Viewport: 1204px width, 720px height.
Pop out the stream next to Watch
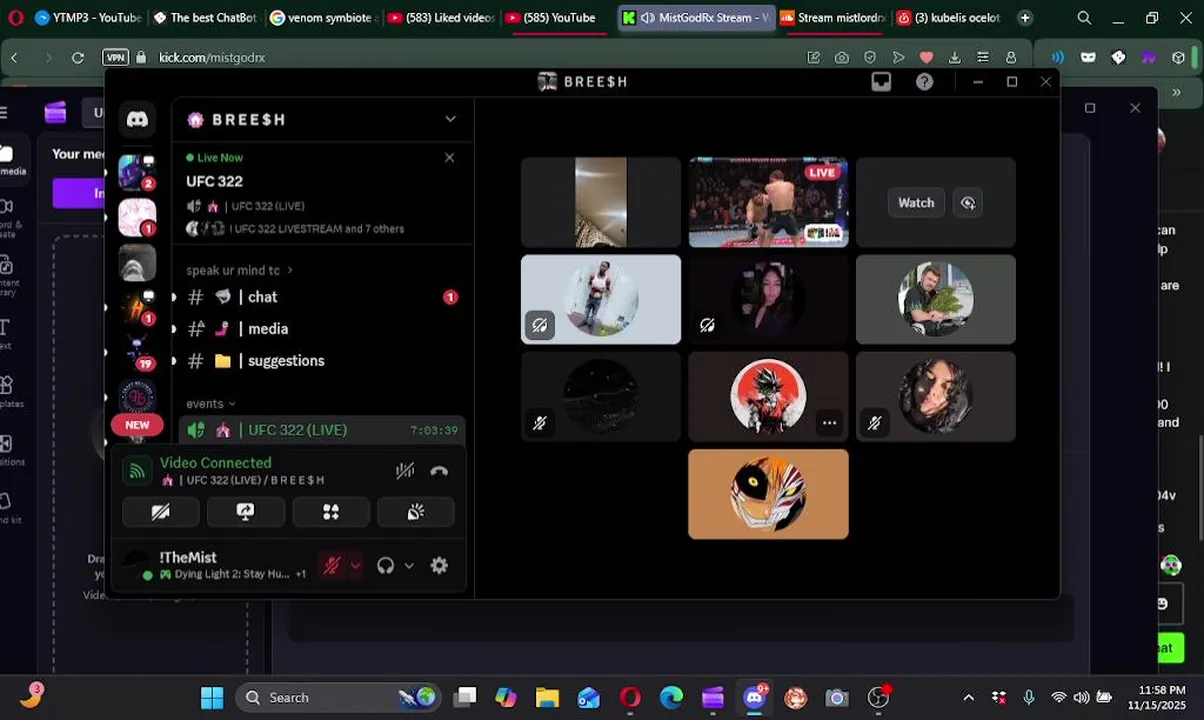click(968, 203)
